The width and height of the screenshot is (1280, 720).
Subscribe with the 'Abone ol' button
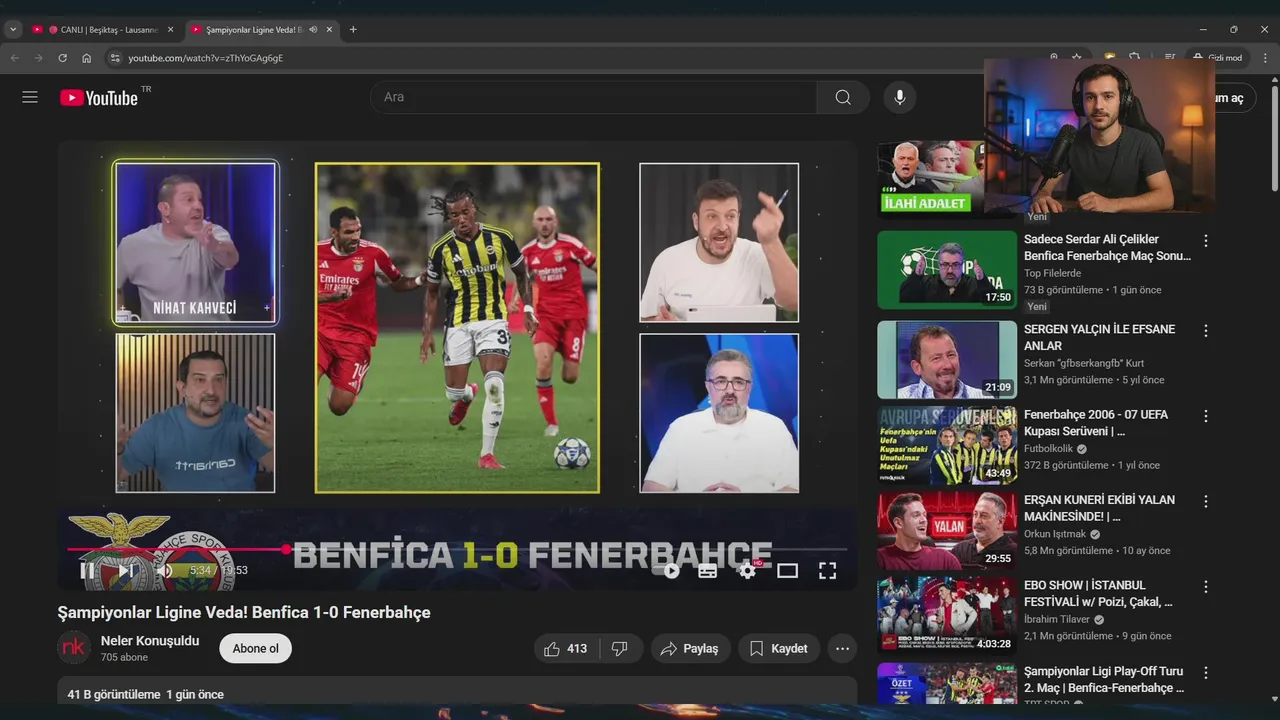pyautogui.click(x=256, y=648)
